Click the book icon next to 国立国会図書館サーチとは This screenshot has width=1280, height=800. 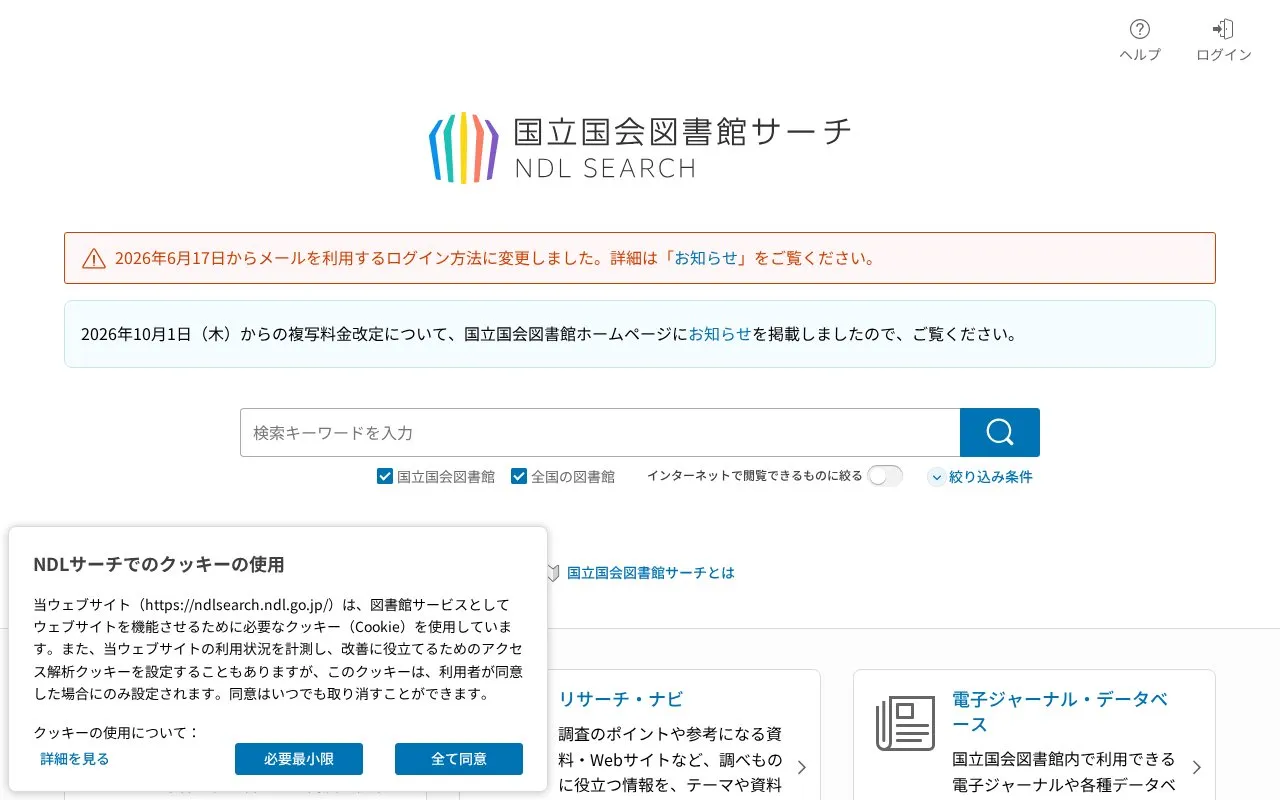(x=552, y=573)
